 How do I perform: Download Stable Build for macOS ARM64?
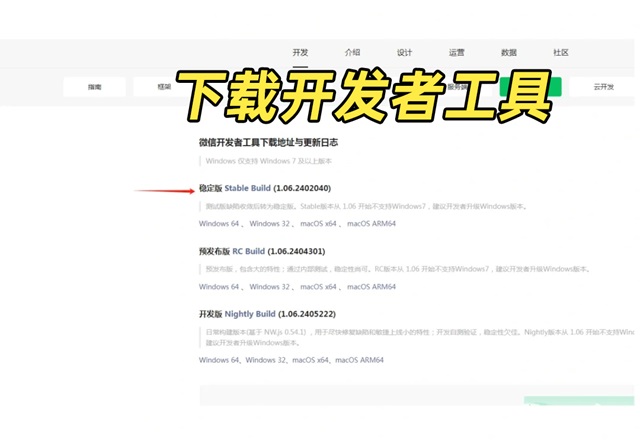pyautogui.click(x=371, y=224)
